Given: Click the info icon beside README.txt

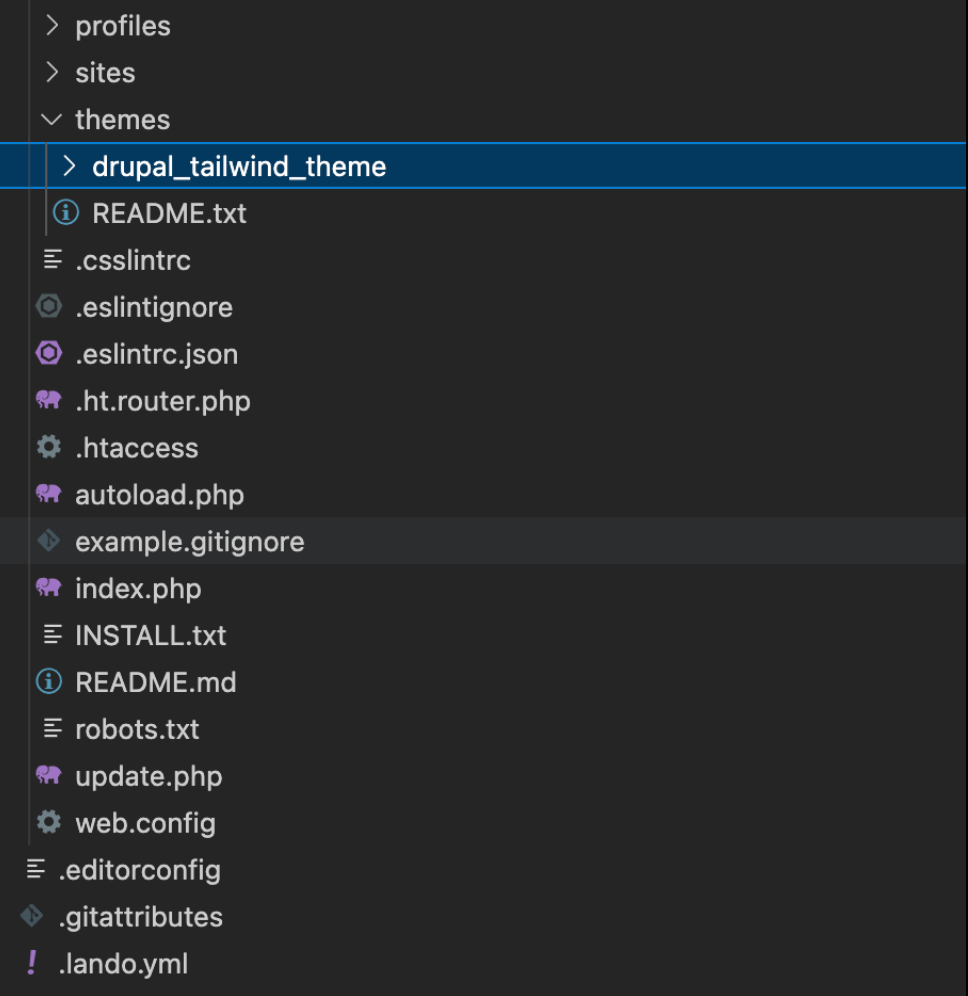Looking at the screenshot, I should 65,213.
